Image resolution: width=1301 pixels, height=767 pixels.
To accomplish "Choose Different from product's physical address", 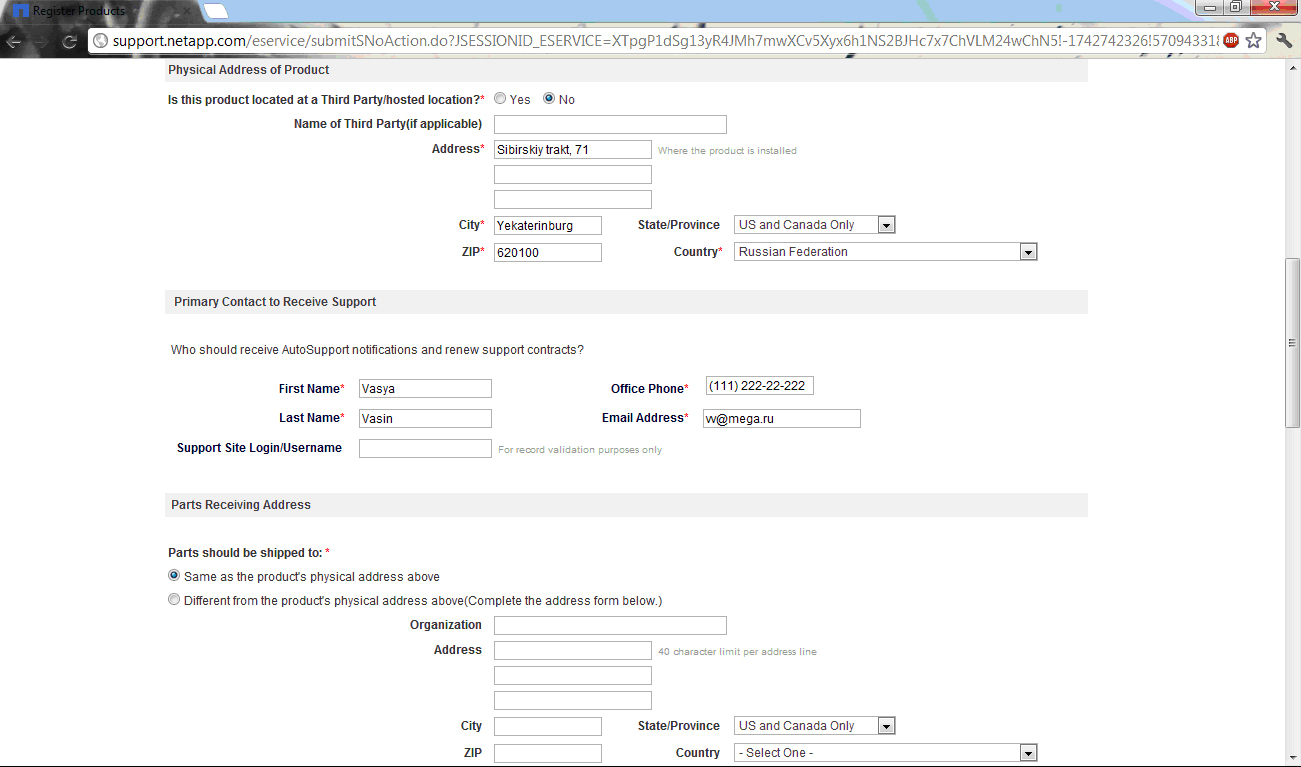I will click(x=175, y=600).
